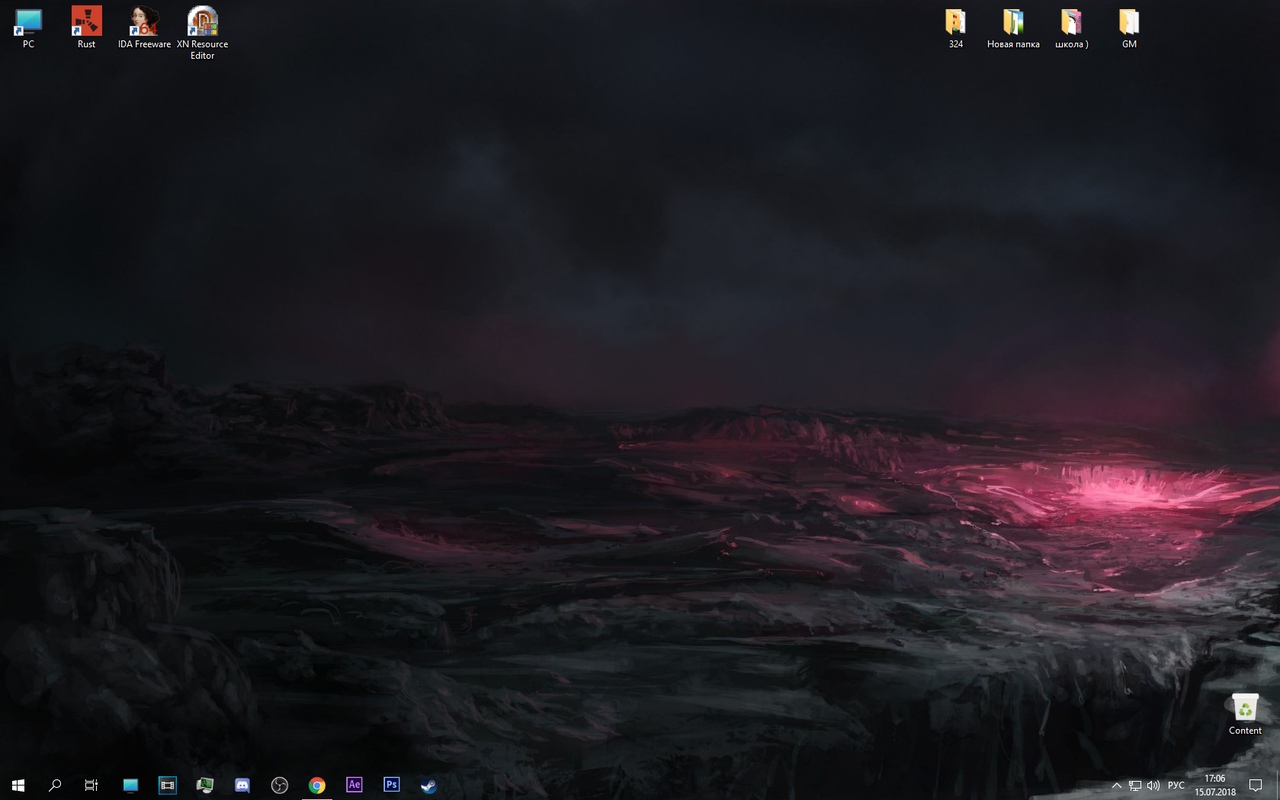1280x800 pixels.
Task: Open the Action Center notifications icon
Action: 1256,785
